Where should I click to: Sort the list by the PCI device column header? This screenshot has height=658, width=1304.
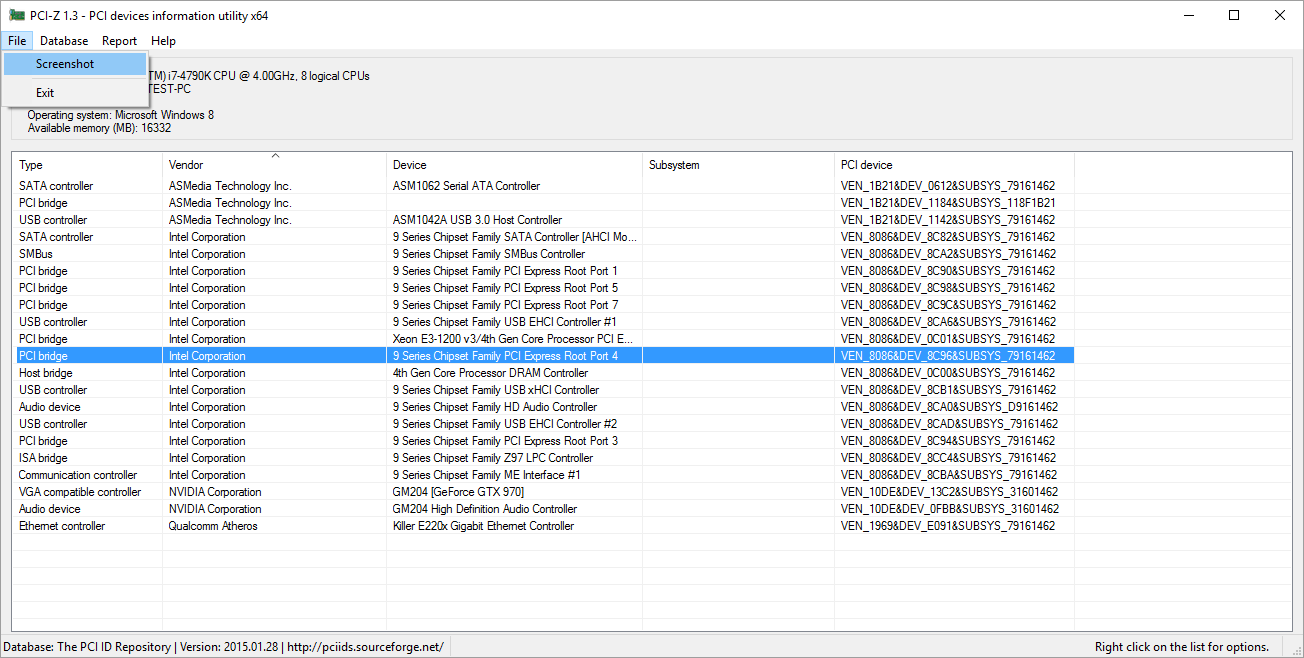pyautogui.click(x=954, y=165)
